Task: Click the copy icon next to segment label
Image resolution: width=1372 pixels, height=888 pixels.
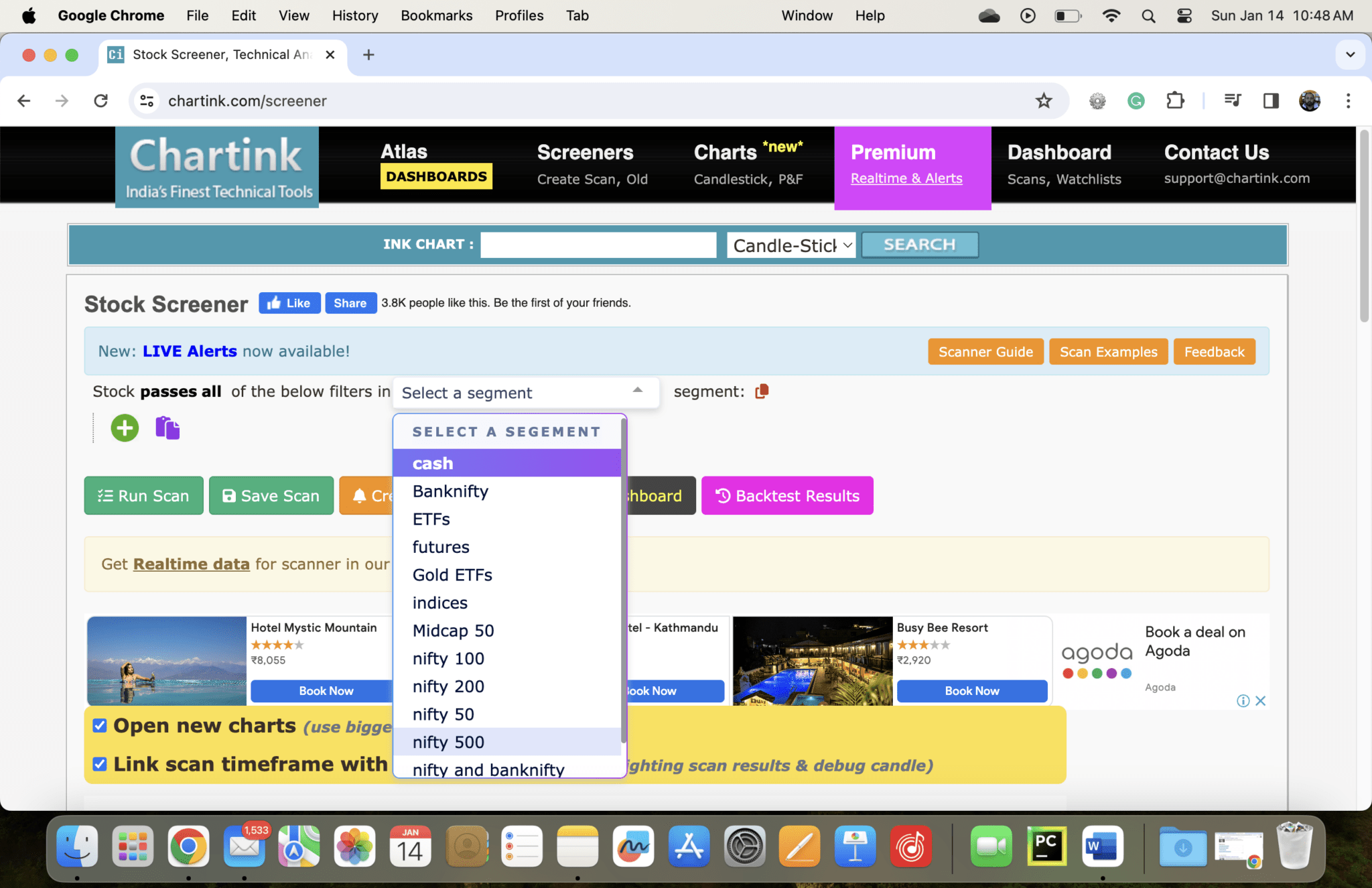Action: [x=761, y=391]
